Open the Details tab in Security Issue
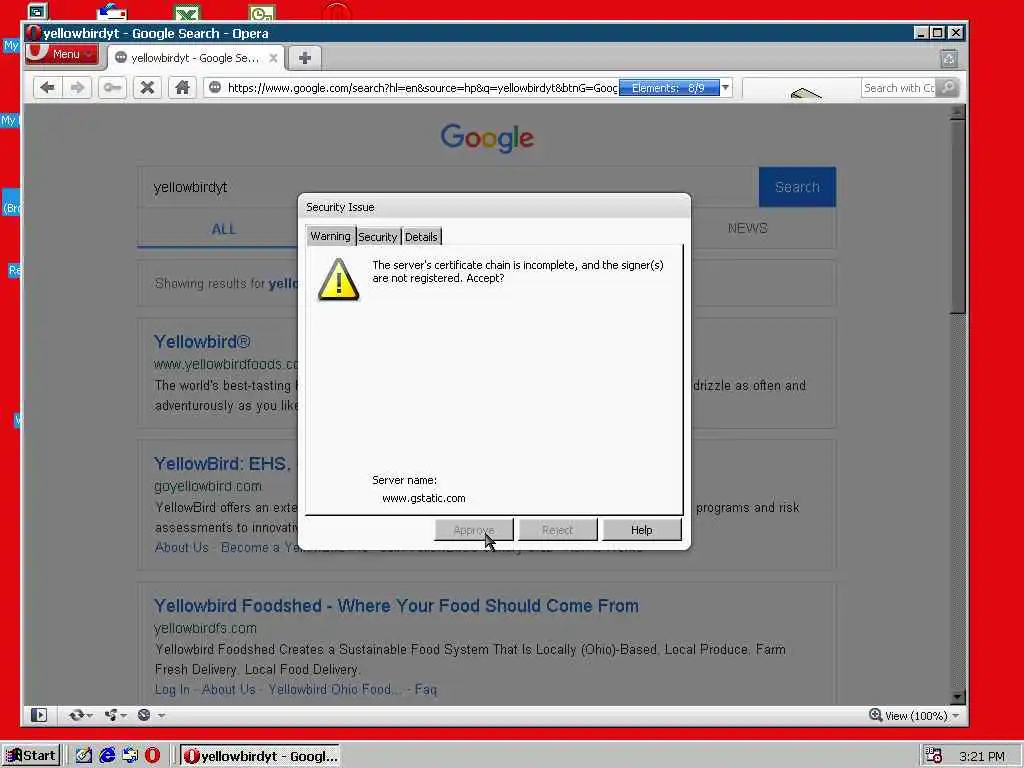Viewport: 1024px width, 768px height. pyautogui.click(x=421, y=237)
